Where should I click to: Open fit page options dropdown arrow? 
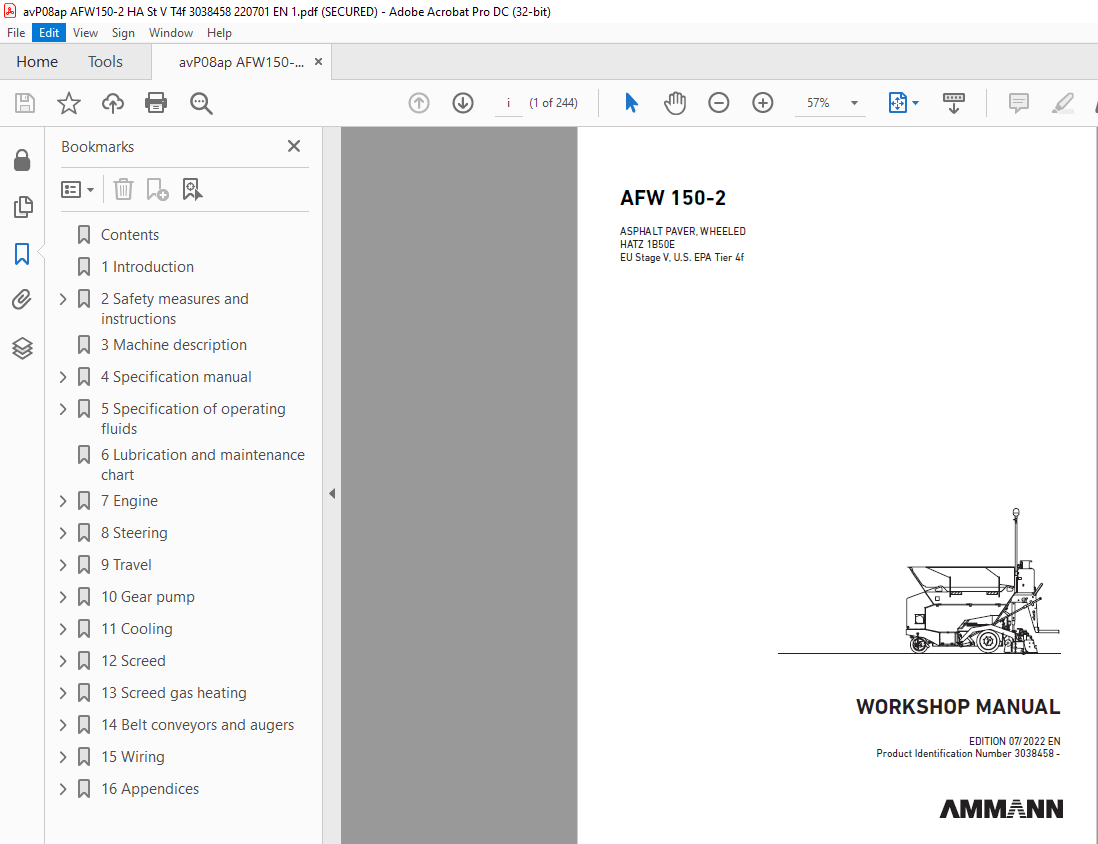tap(915, 103)
